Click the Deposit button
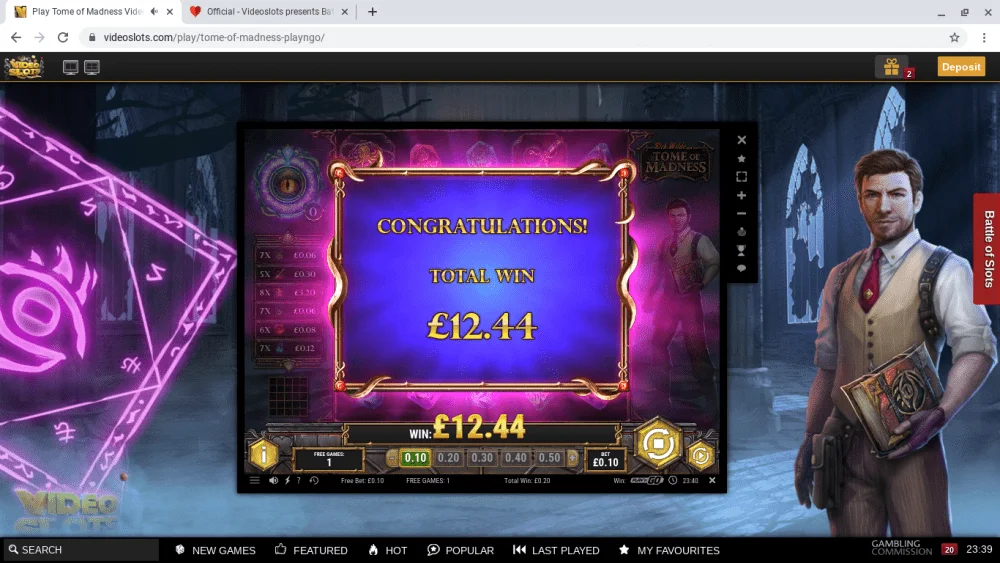The height and width of the screenshot is (563, 1000). click(x=961, y=66)
